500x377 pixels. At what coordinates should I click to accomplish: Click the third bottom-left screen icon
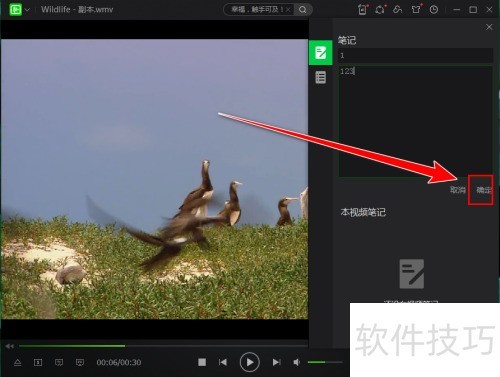point(59,362)
